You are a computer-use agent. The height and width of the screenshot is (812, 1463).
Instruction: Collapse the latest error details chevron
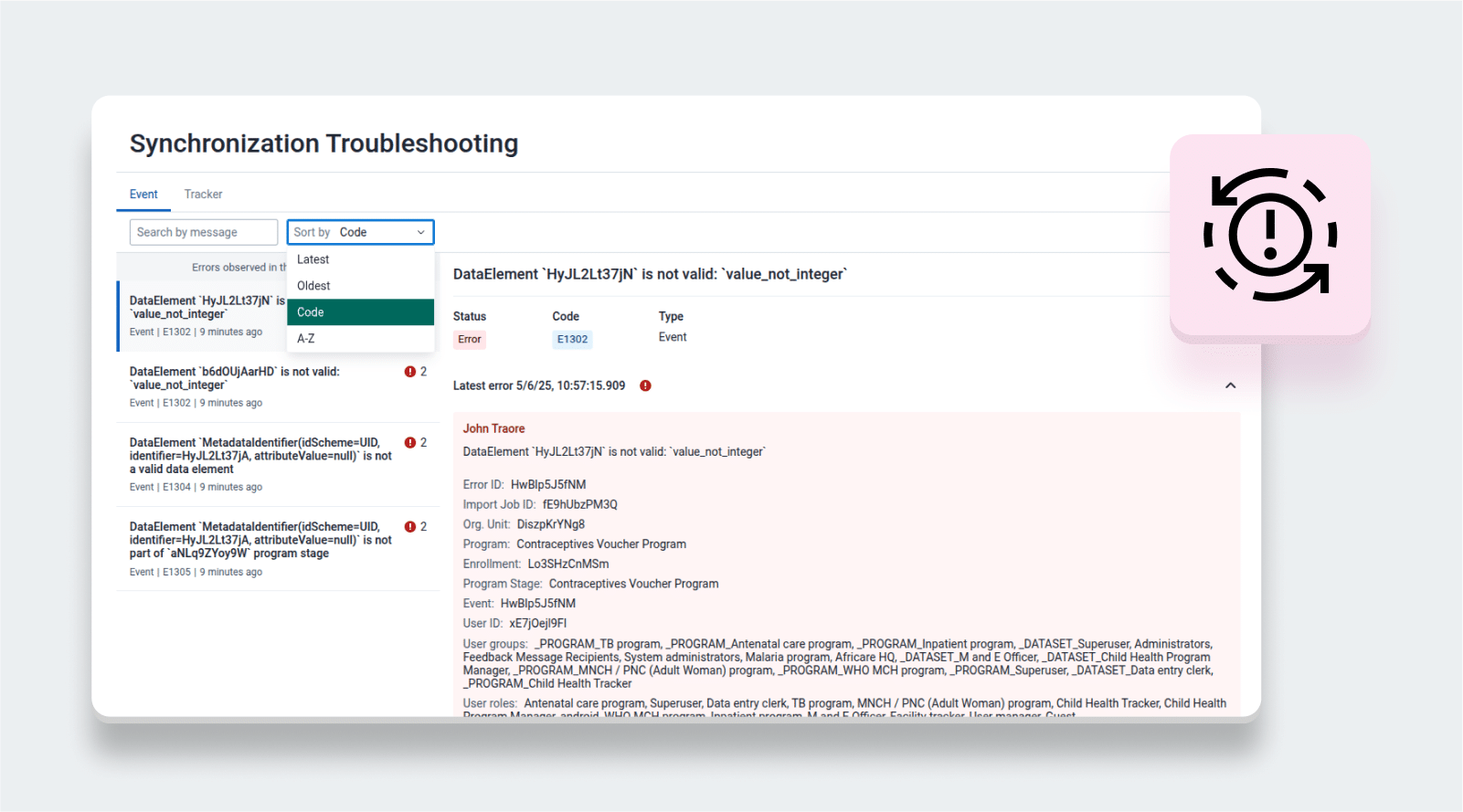[1230, 385]
